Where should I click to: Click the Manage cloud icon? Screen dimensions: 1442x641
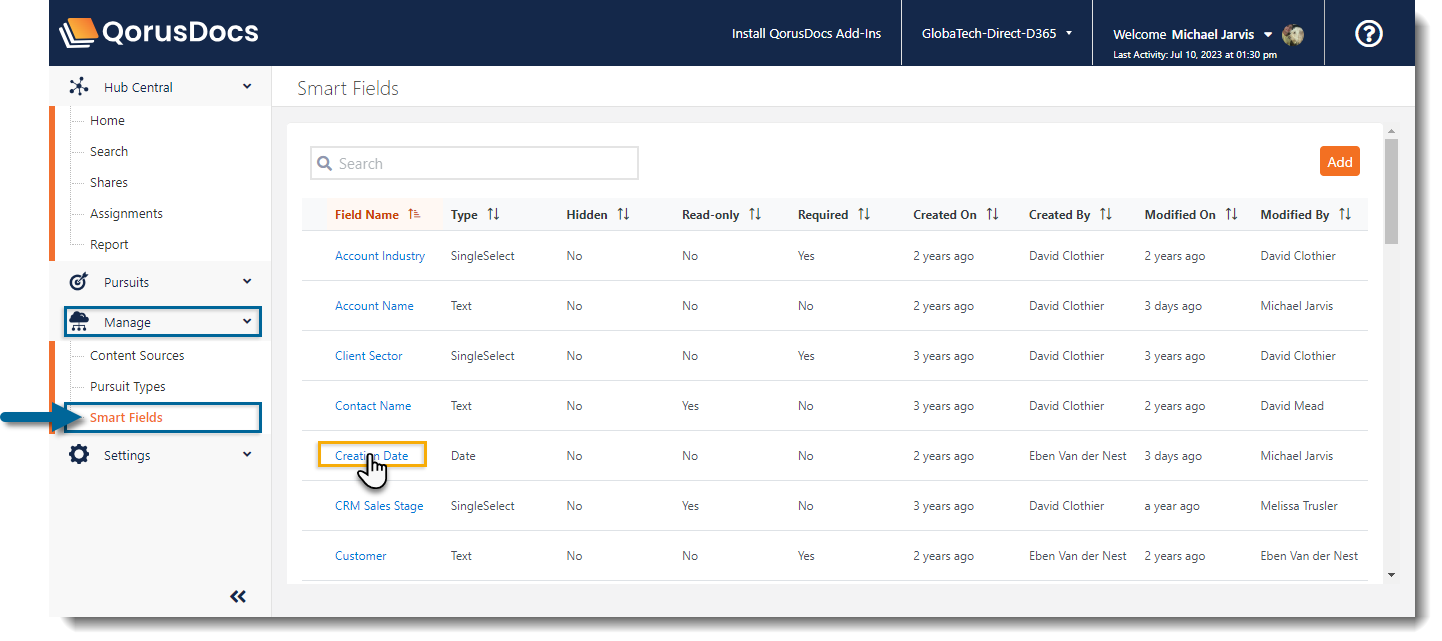(x=80, y=321)
